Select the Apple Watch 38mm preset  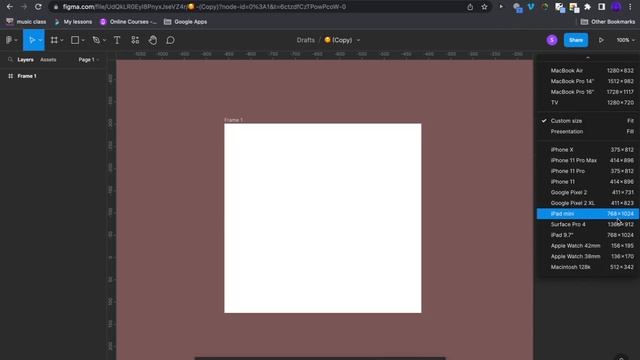pyautogui.click(x=588, y=256)
